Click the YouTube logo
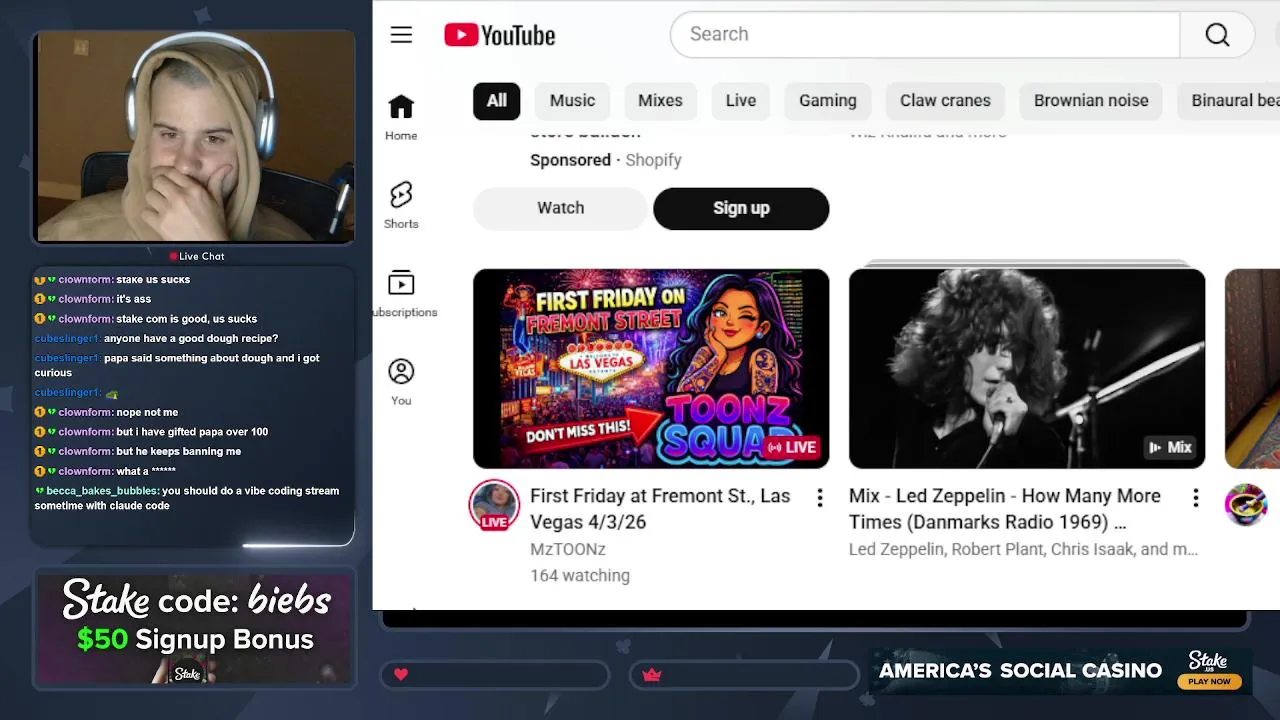1280x720 pixels. tap(500, 35)
